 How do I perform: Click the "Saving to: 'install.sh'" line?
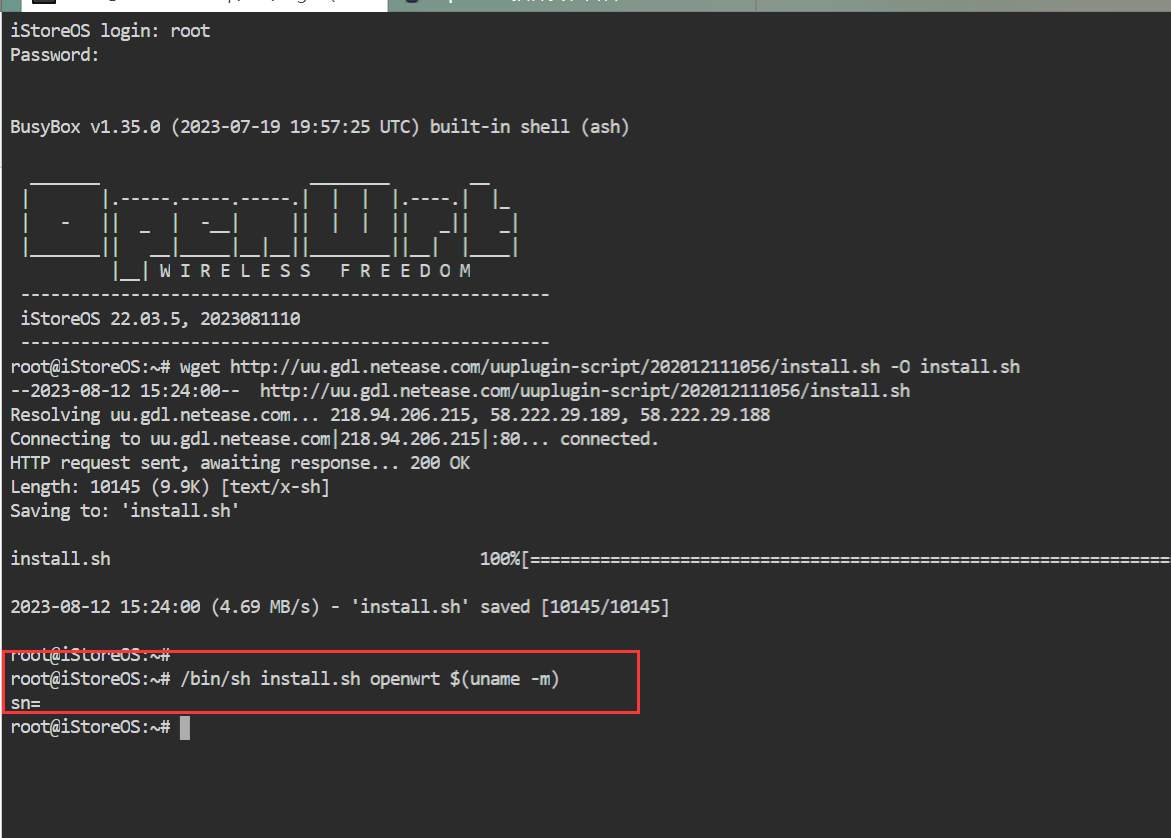pos(125,511)
